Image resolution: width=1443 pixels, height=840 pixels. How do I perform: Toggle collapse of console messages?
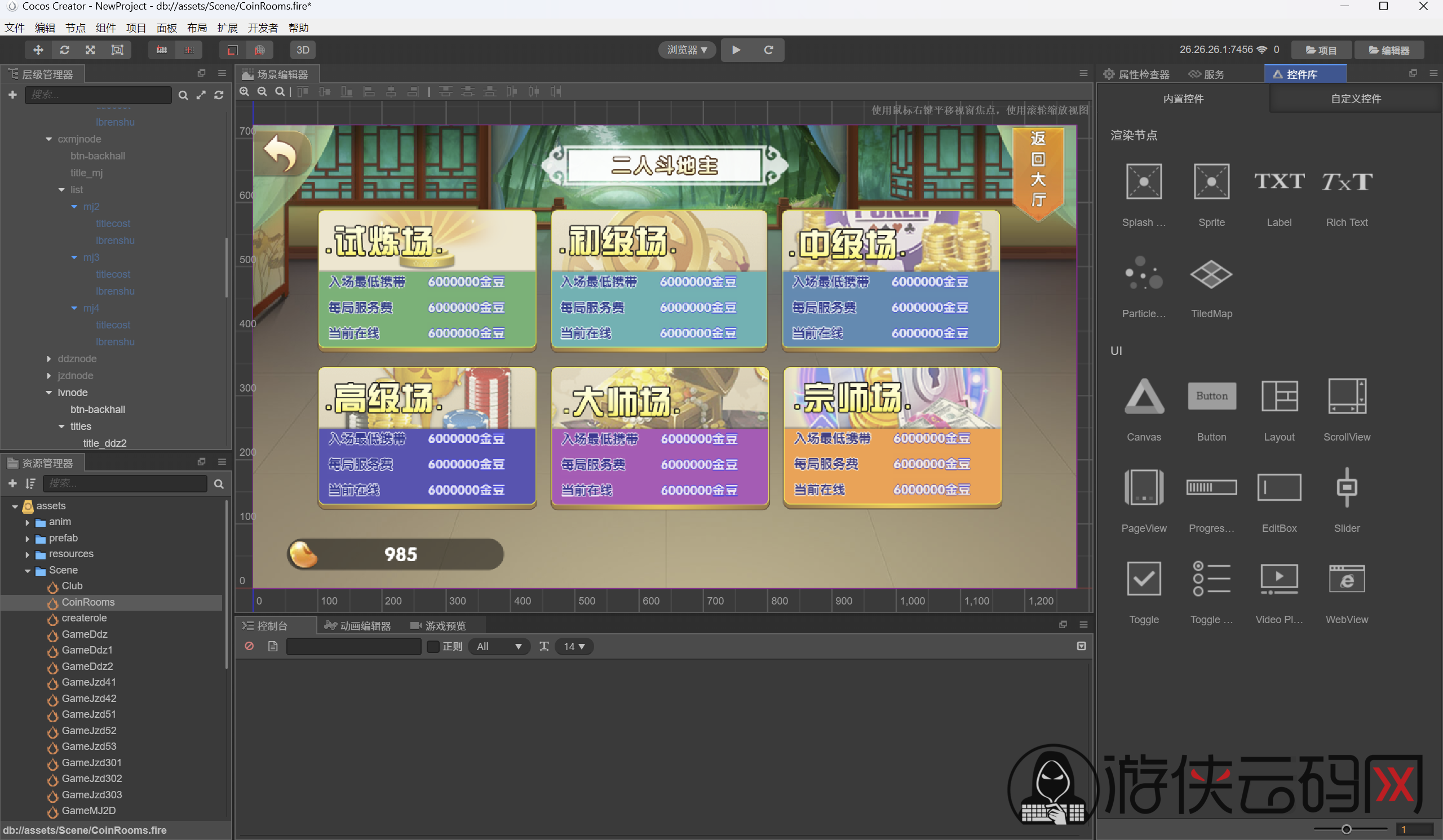[x=1081, y=646]
